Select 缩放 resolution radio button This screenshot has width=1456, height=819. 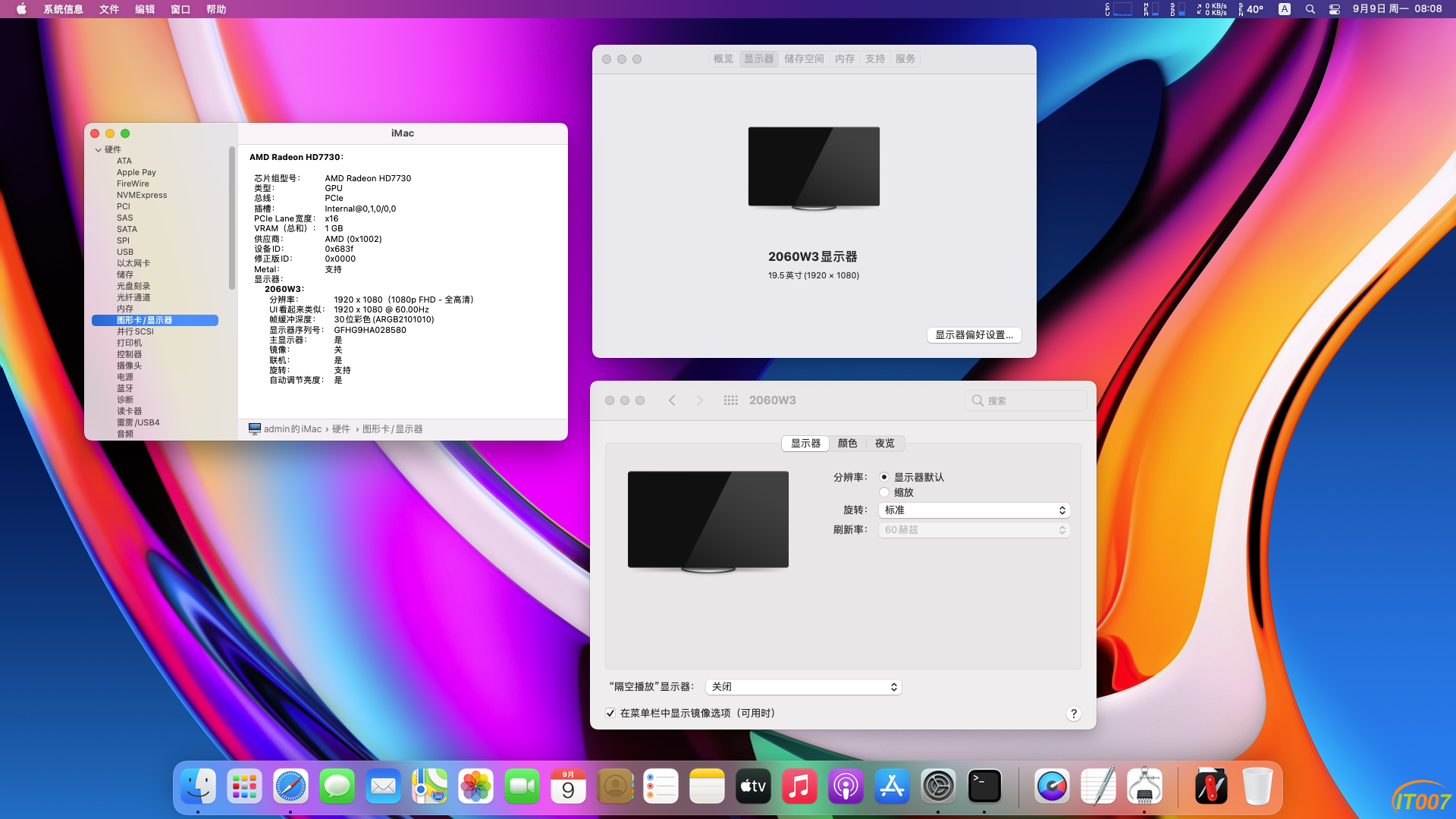[x=884, y=492]
